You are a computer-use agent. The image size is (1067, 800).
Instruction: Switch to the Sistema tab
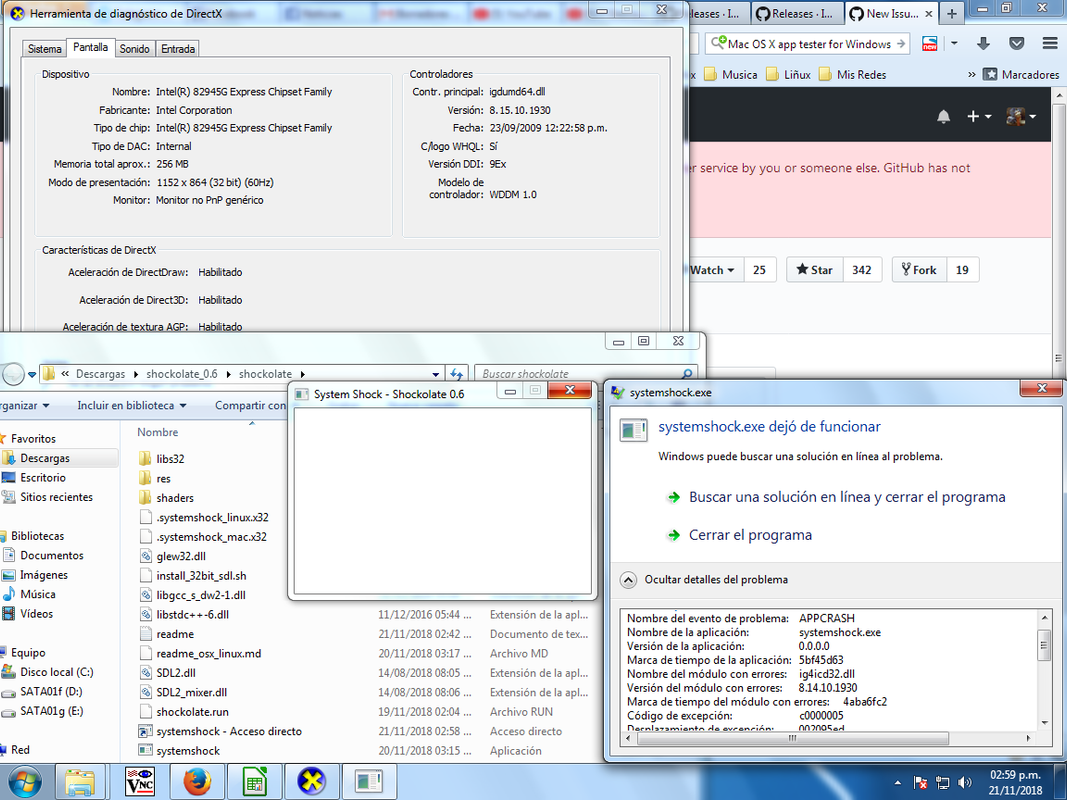tap(44, 49)
